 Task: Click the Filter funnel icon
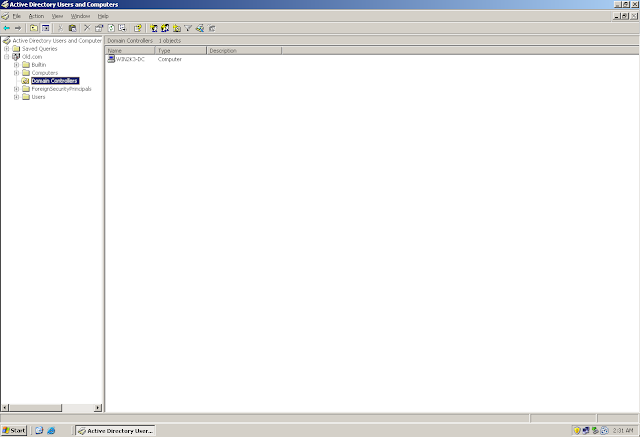pyautogui.click(x=188, y=28)
